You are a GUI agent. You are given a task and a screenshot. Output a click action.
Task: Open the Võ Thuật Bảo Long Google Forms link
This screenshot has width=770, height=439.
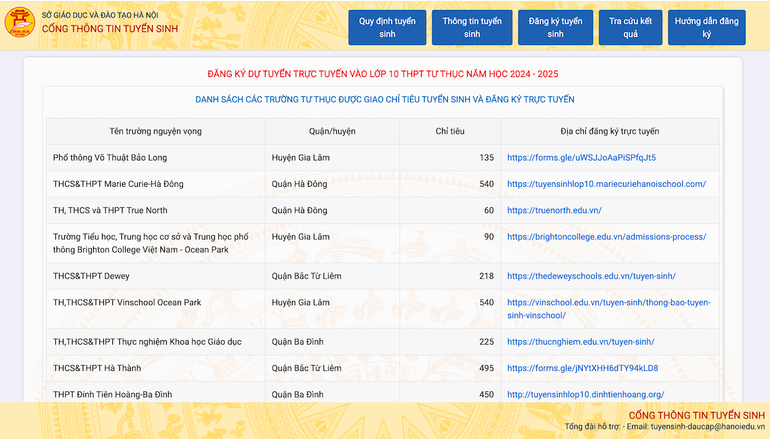[x=581, y=158]
